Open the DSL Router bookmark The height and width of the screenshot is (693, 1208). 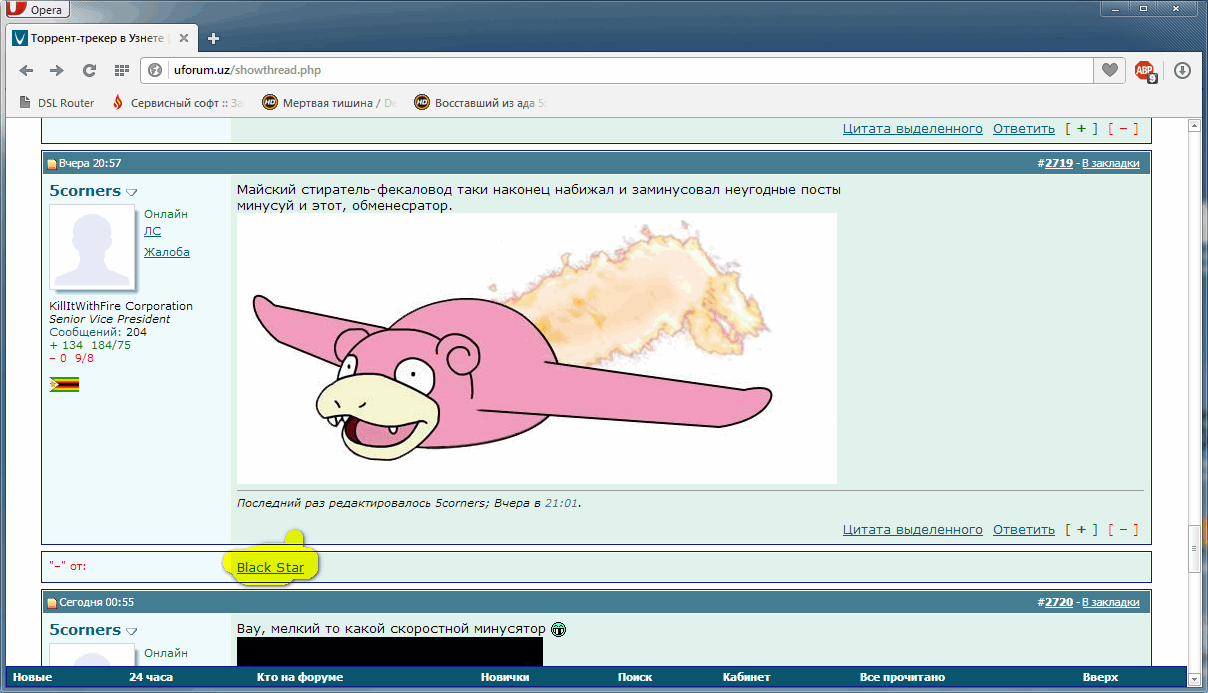57,102
